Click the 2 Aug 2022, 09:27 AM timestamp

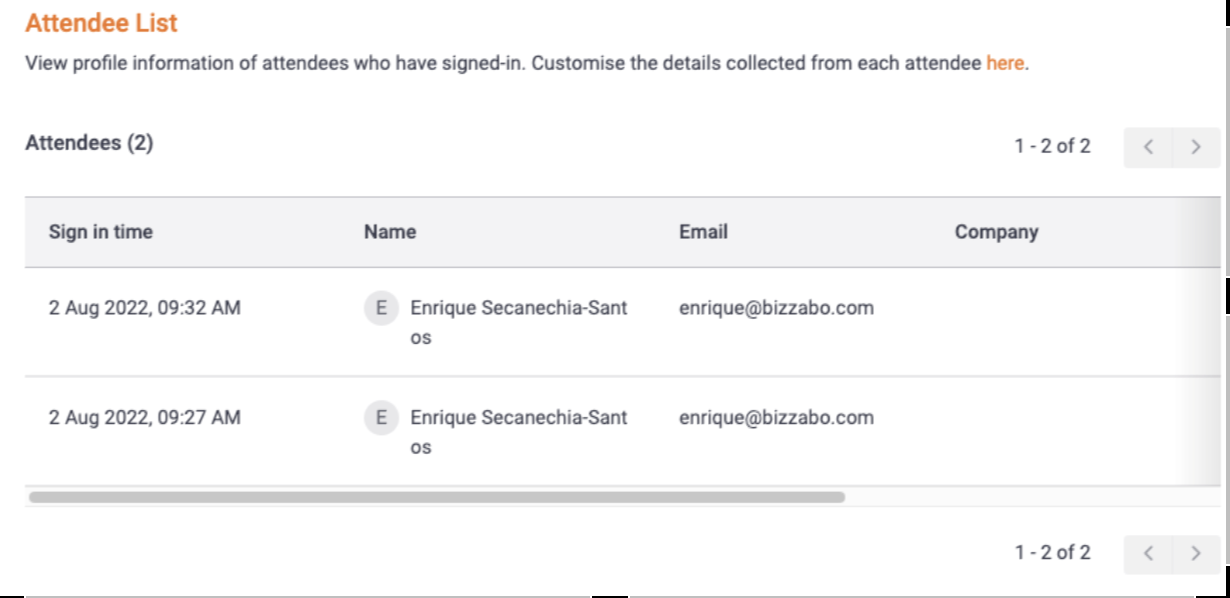[145, 417]
